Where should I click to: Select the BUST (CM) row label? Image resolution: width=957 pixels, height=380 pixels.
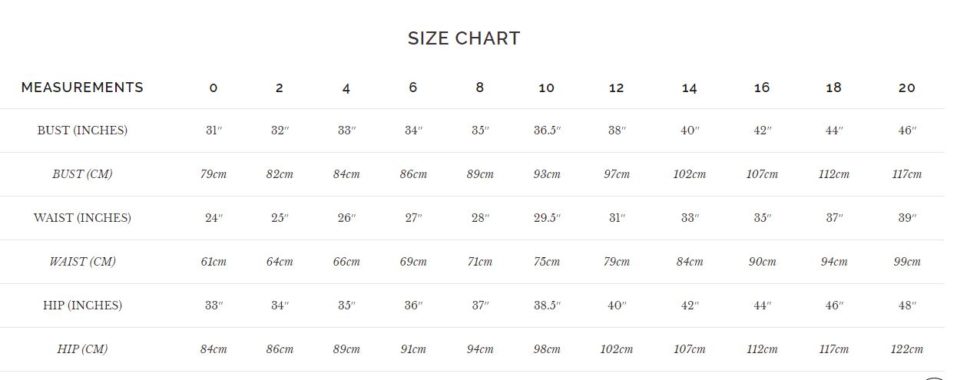click(82, 174)
